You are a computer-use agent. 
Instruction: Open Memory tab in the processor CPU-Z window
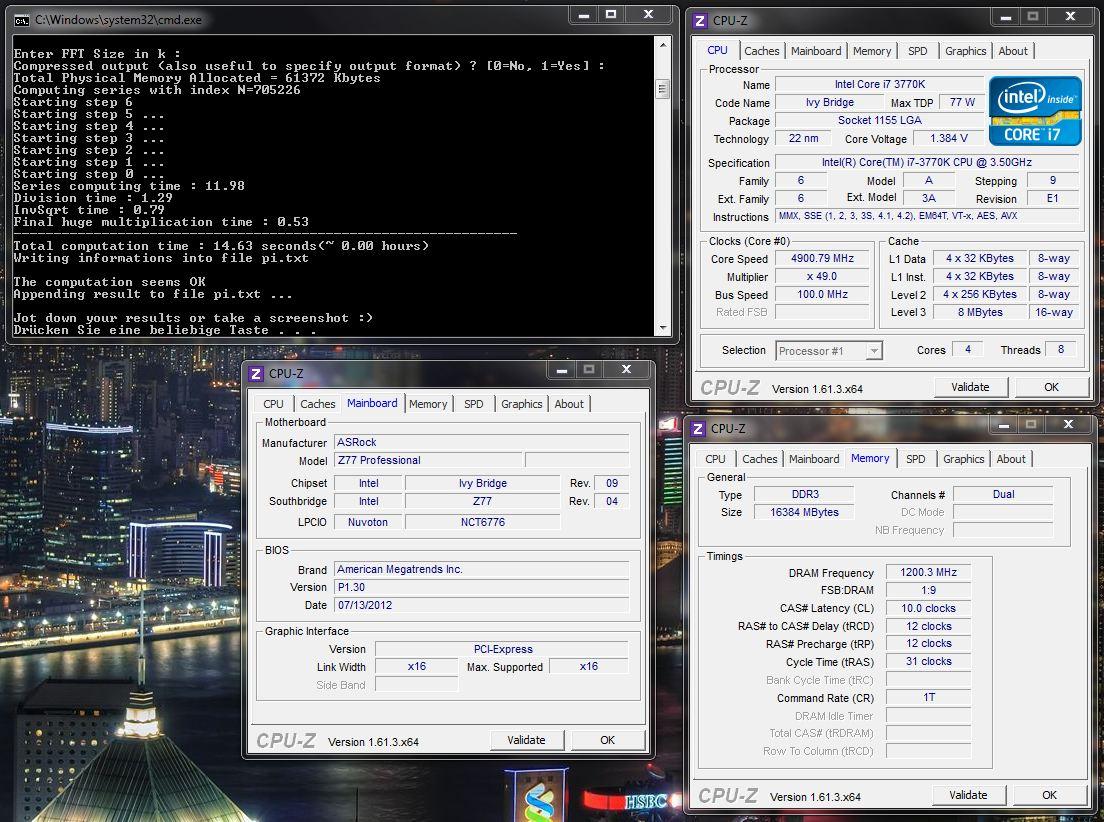pos(872,51)
